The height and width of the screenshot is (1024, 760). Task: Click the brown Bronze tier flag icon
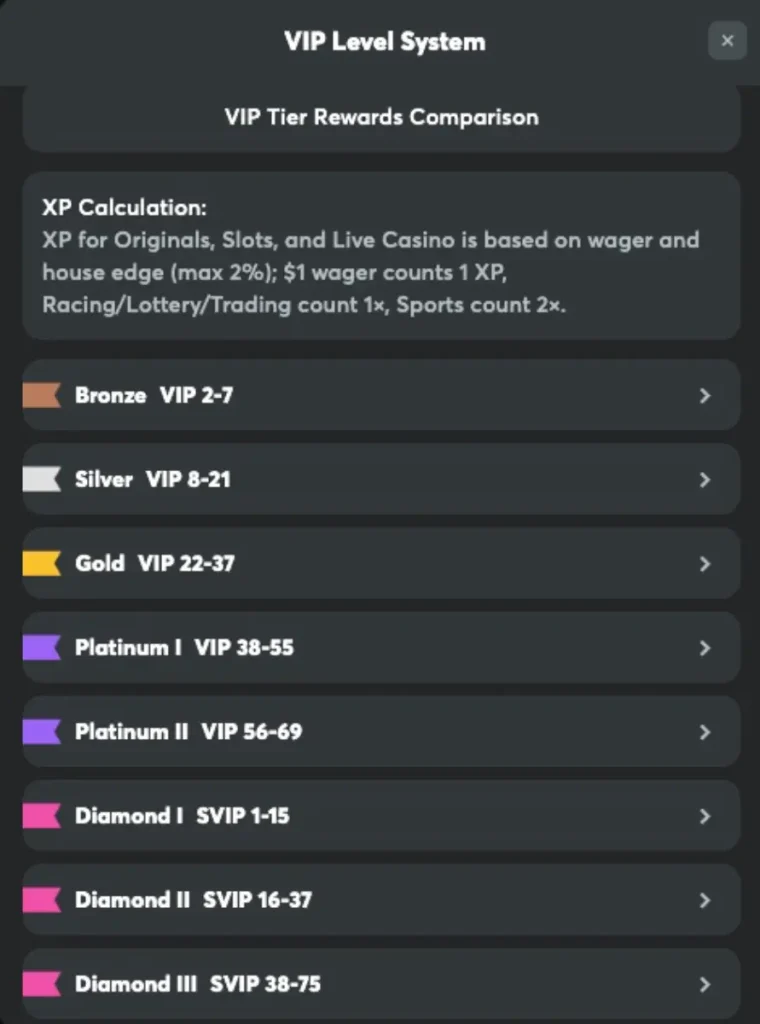point(42,395)
